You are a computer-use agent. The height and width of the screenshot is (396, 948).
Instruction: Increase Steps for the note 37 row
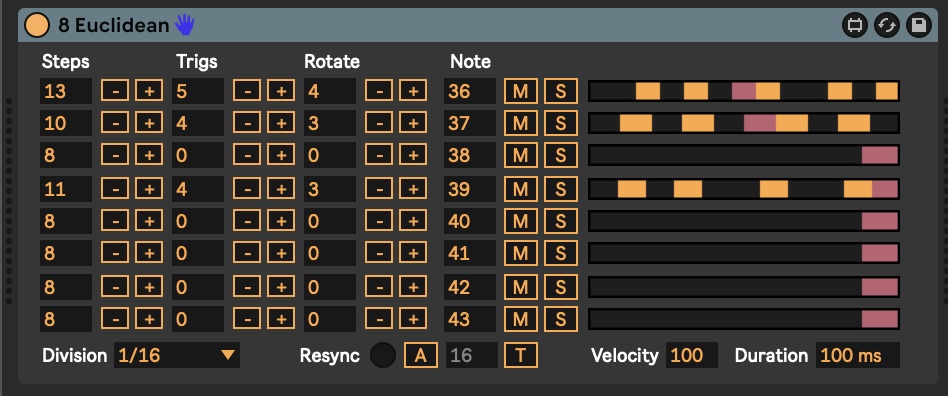coord(149,123)
